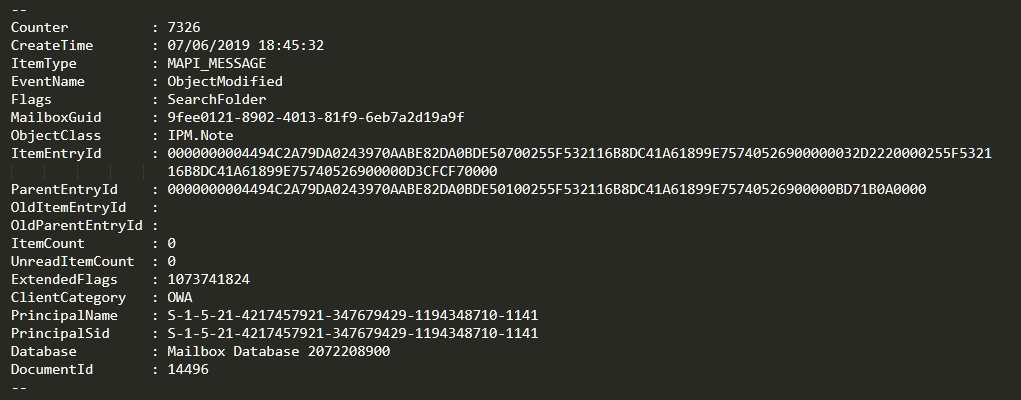Click the PrincipalName SID value
This screenshot has height=400, width=1021.
(x=353, y=315)
